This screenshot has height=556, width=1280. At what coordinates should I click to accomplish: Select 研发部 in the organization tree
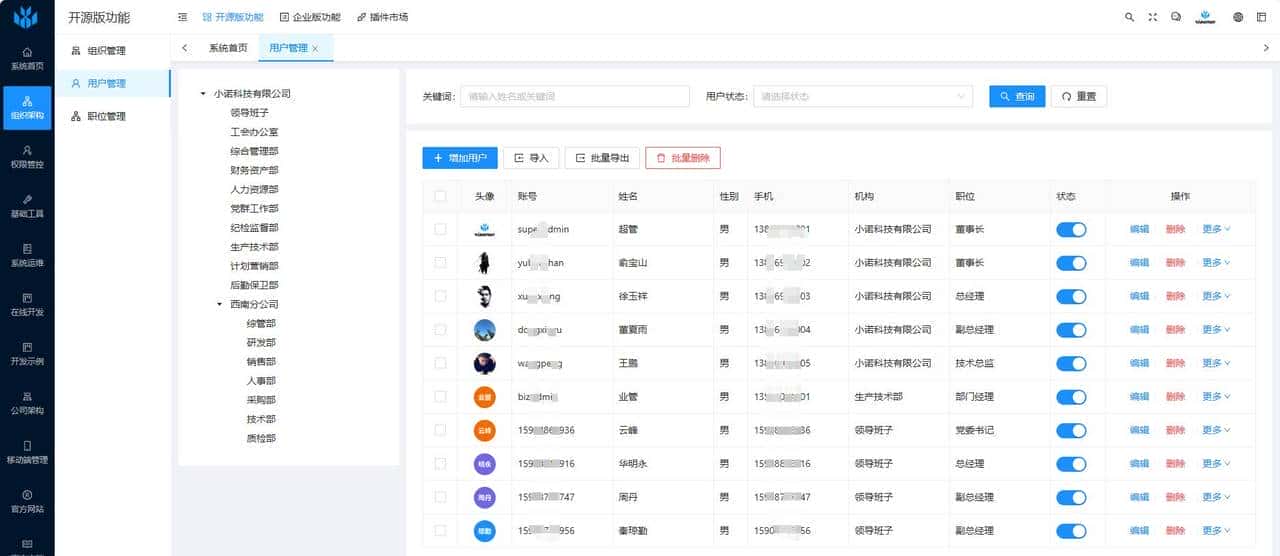tap(261, 343)
